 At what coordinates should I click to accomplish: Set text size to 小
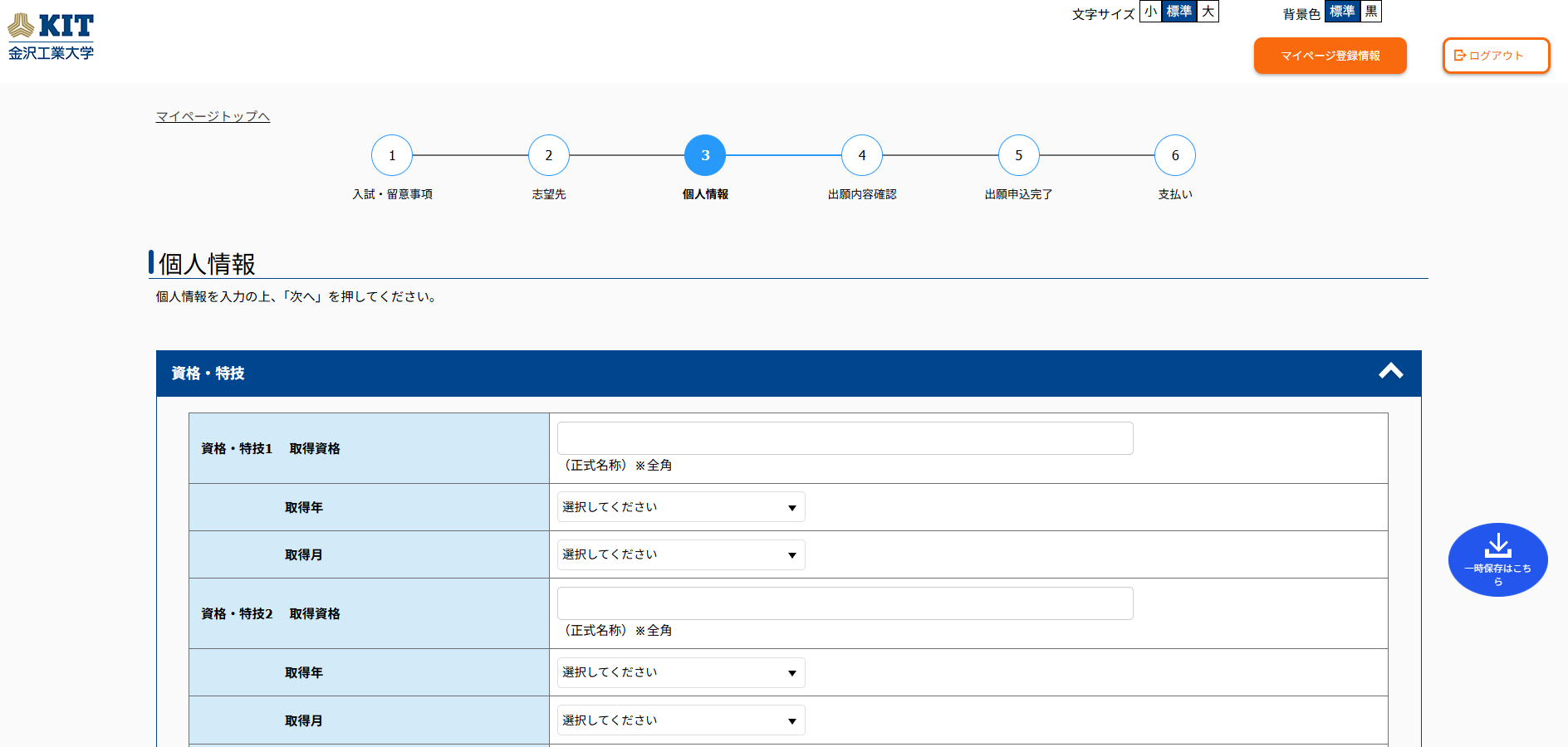point(1150,12)
